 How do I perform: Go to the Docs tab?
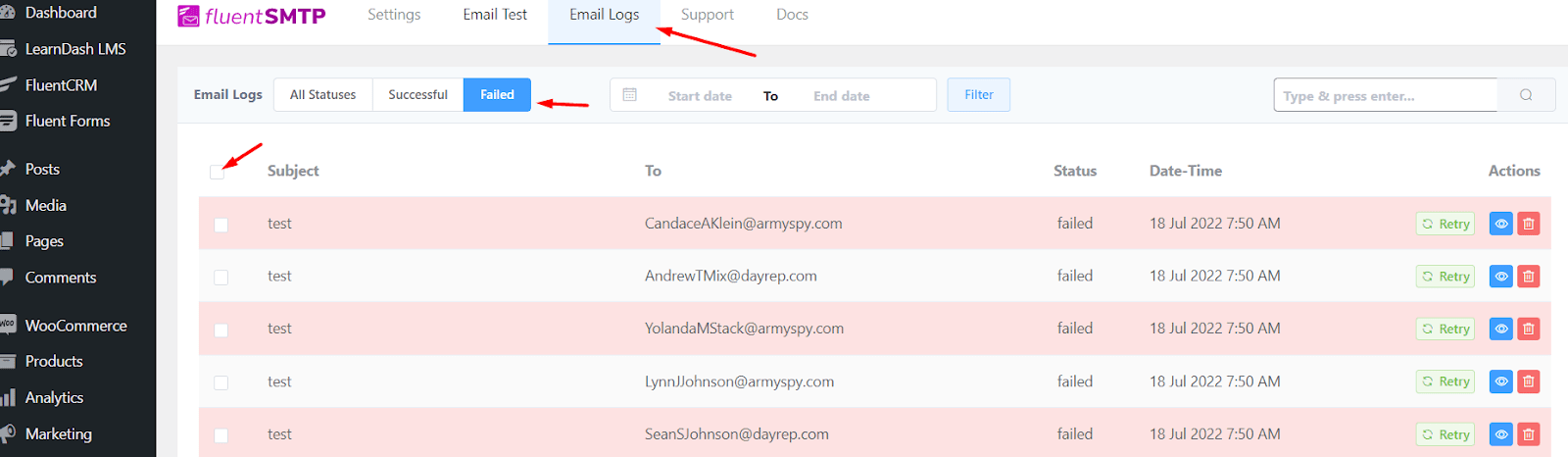[x=792, y=15]
